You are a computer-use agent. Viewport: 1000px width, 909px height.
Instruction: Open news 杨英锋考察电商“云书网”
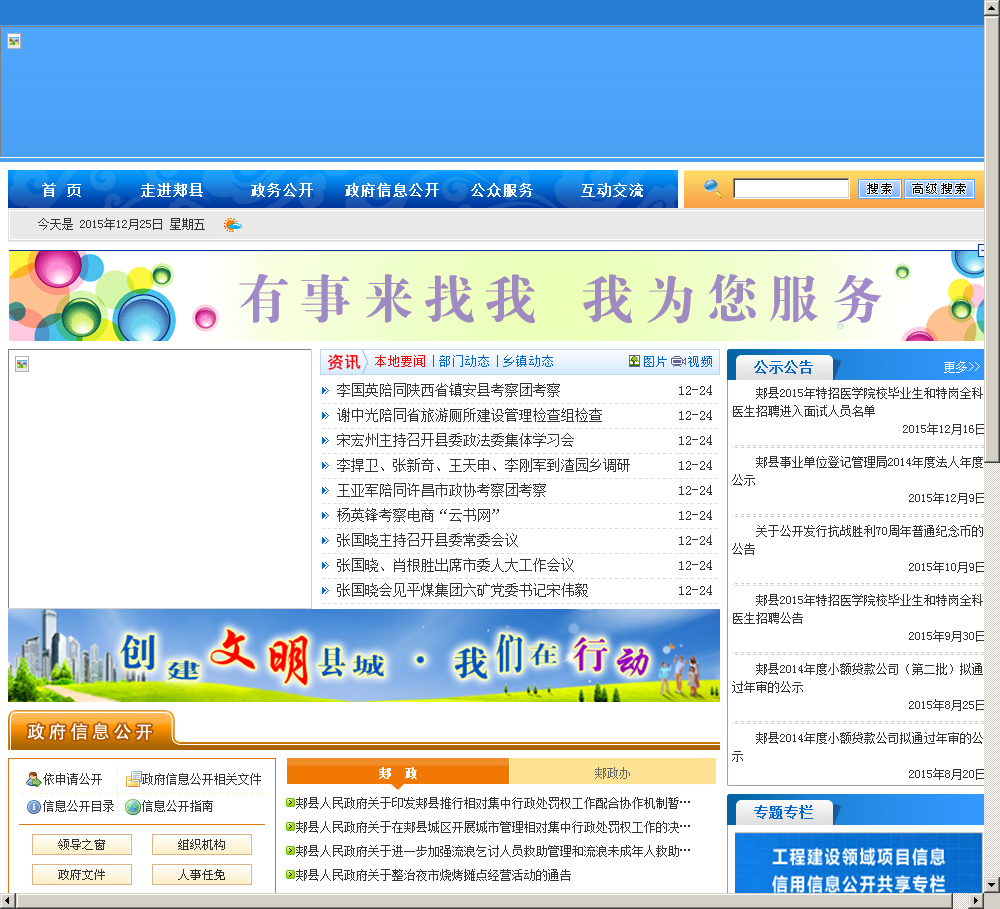point(418,515)
